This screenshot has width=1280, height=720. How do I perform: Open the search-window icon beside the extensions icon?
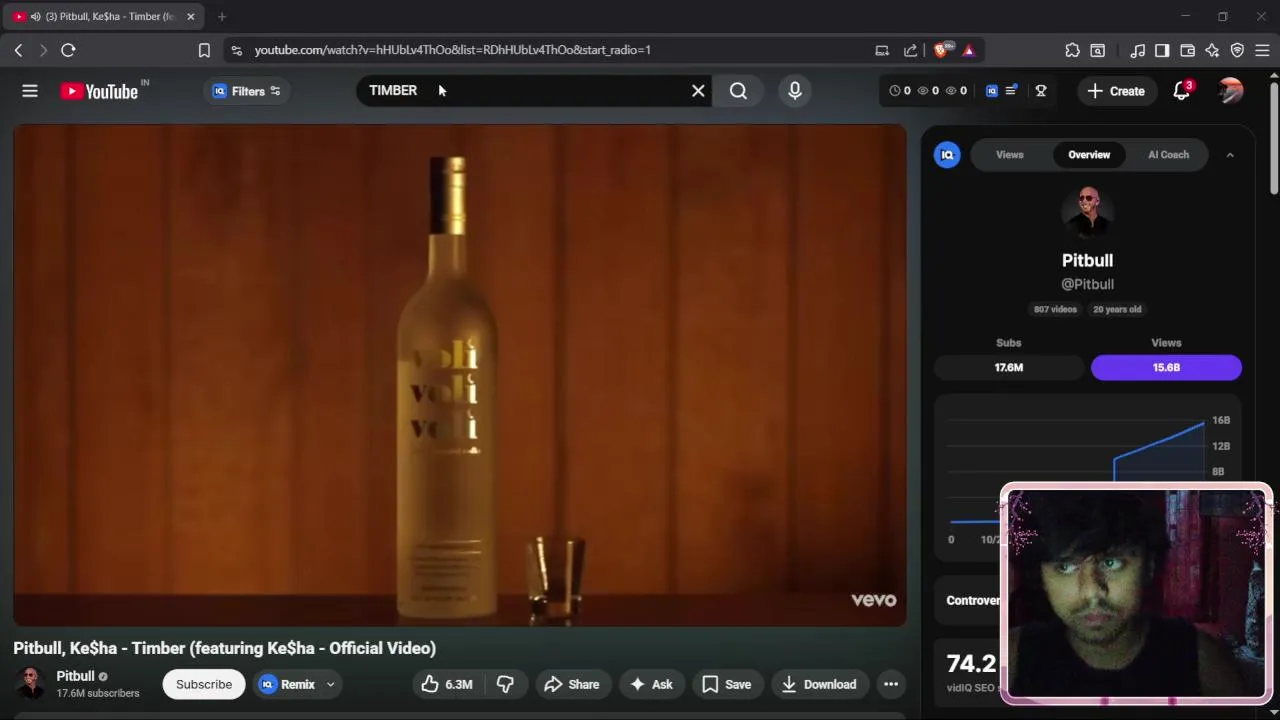1098,50
